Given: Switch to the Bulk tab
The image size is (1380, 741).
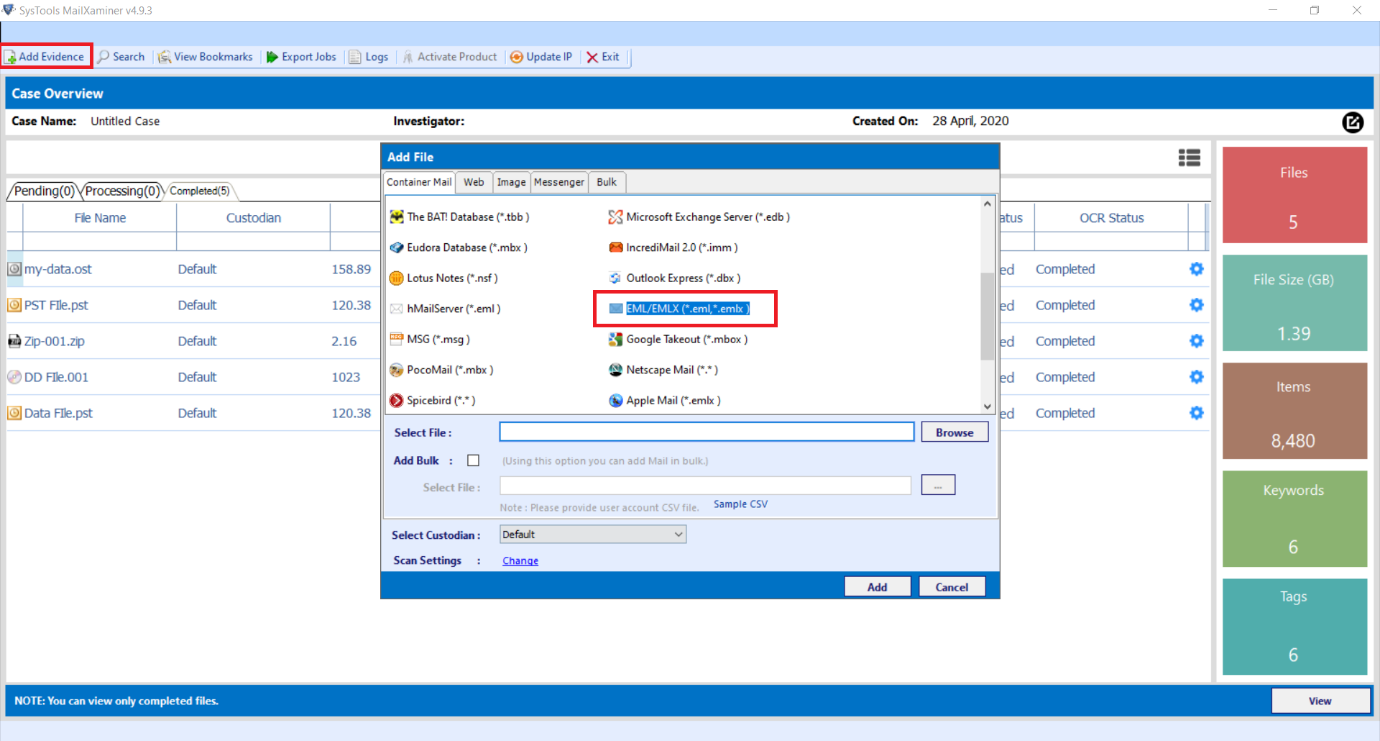Looking at the screenshot, I should point(607,182).
